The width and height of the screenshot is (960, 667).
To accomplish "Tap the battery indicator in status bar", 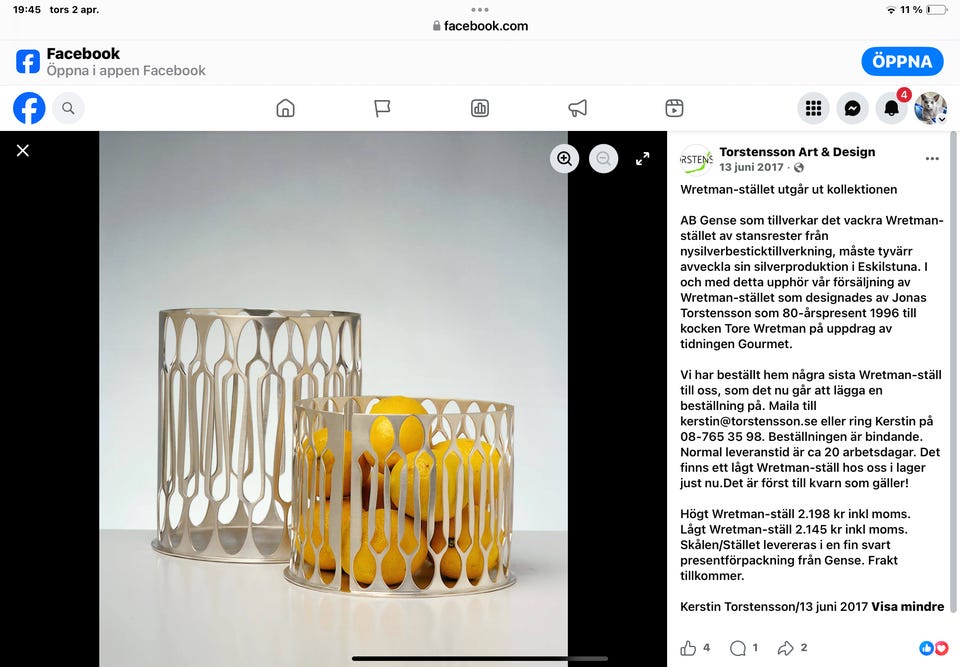I will tap(937, 10).
